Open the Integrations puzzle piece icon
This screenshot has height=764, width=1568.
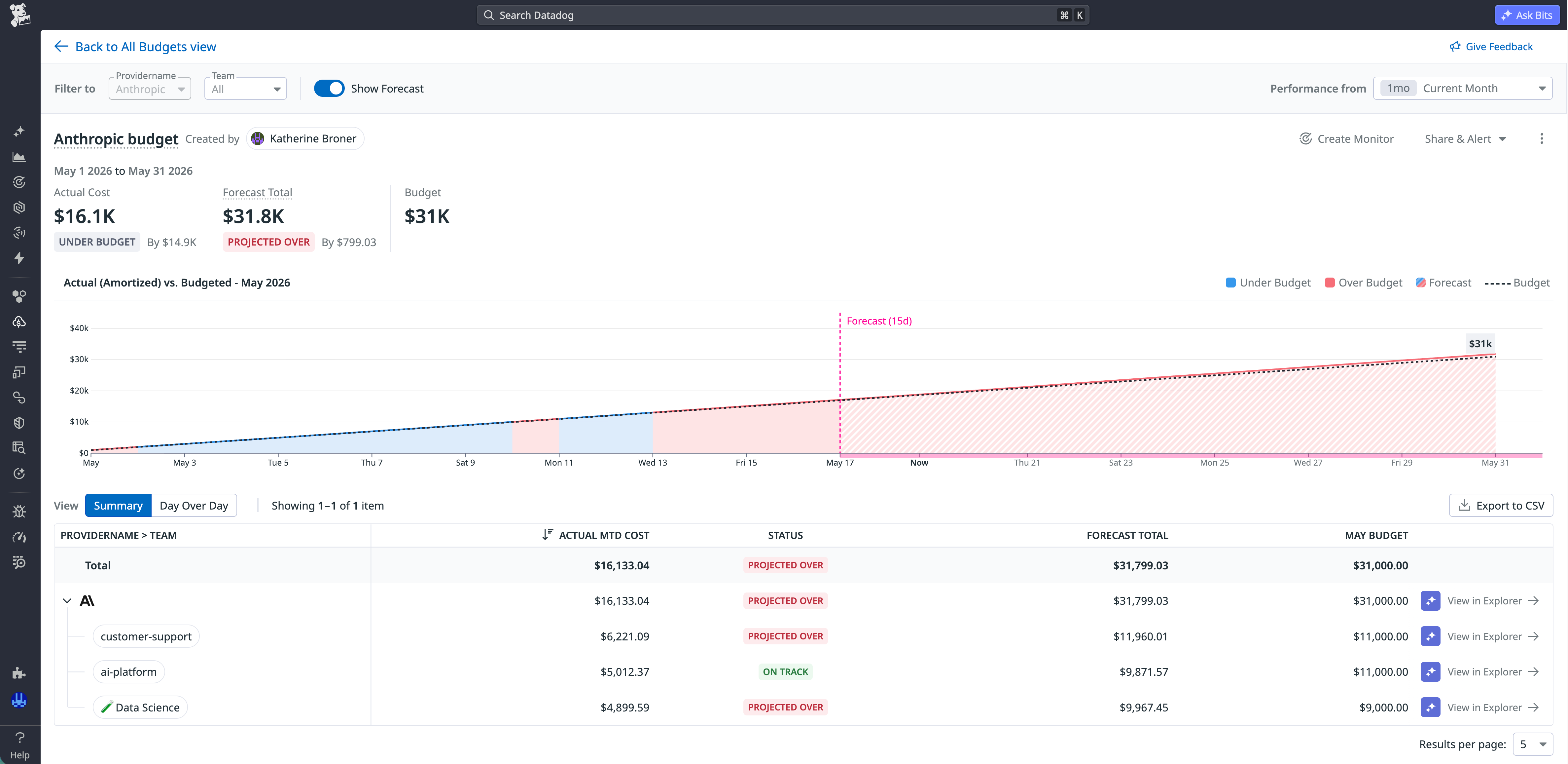(19, 673)
